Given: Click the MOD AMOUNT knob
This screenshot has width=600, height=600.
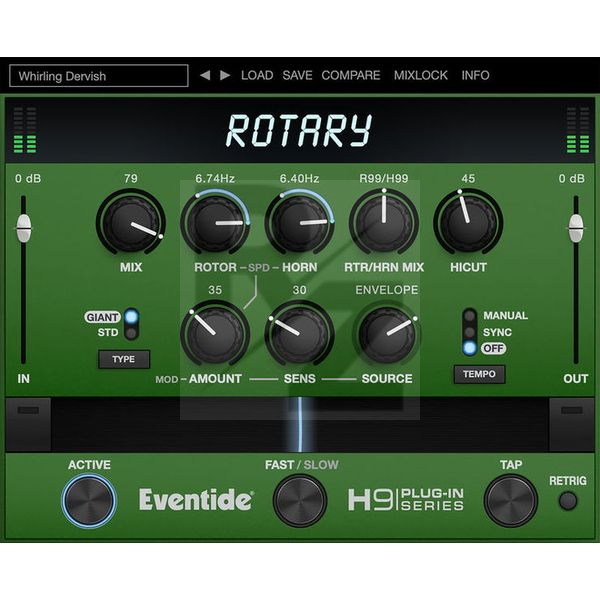Looking at the screenshot, I should [x=215, y=334].
